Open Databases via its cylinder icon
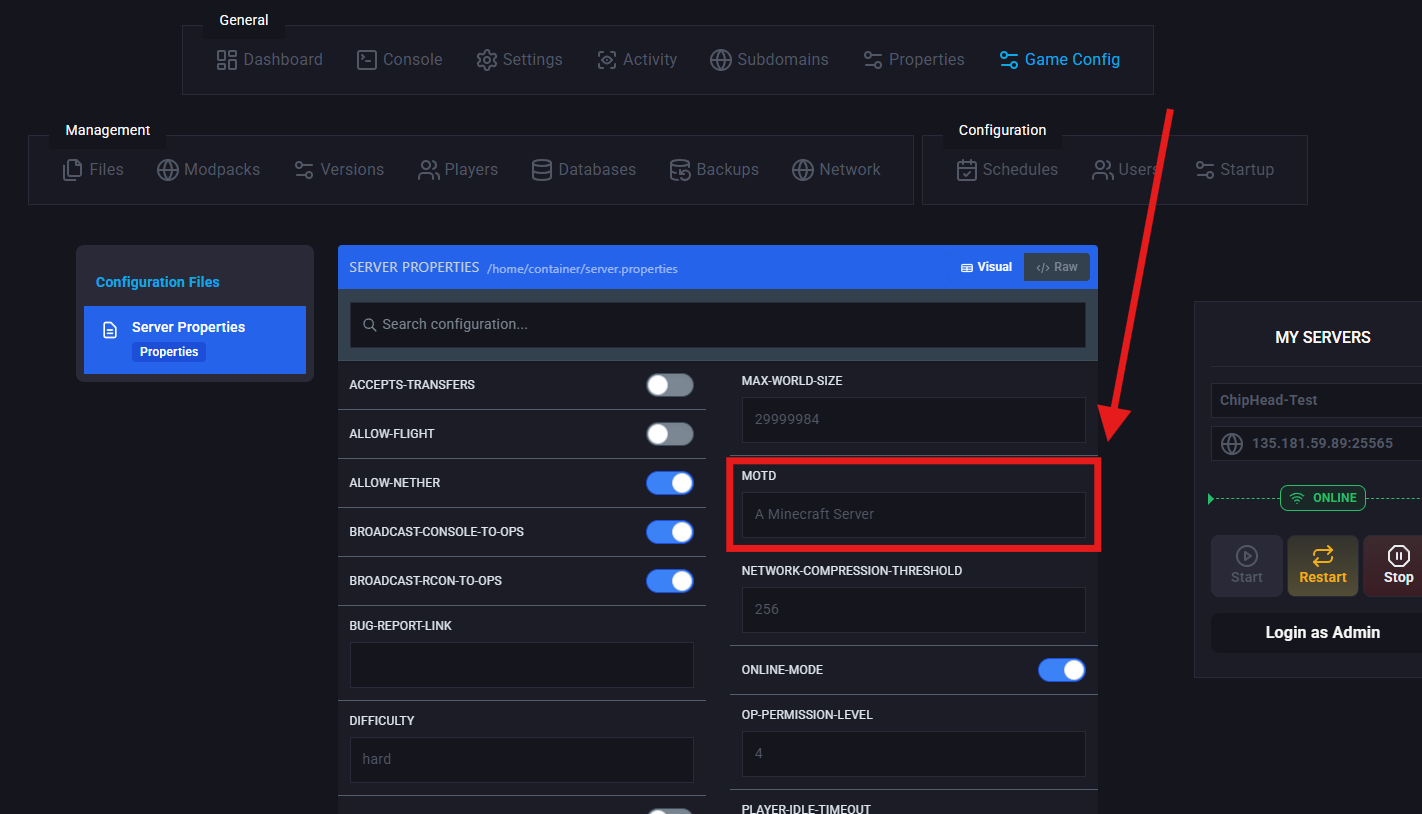 (542, 170)
